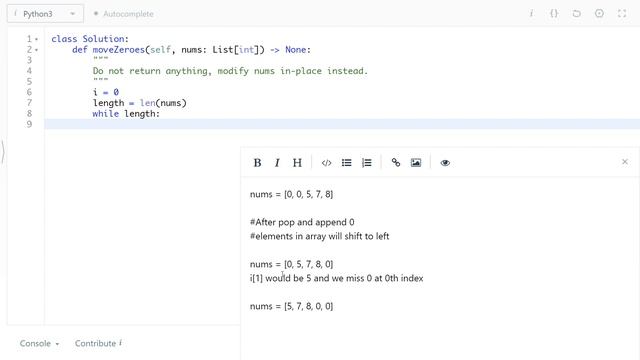Open the Console dropdown

click(x=39, y=344)
